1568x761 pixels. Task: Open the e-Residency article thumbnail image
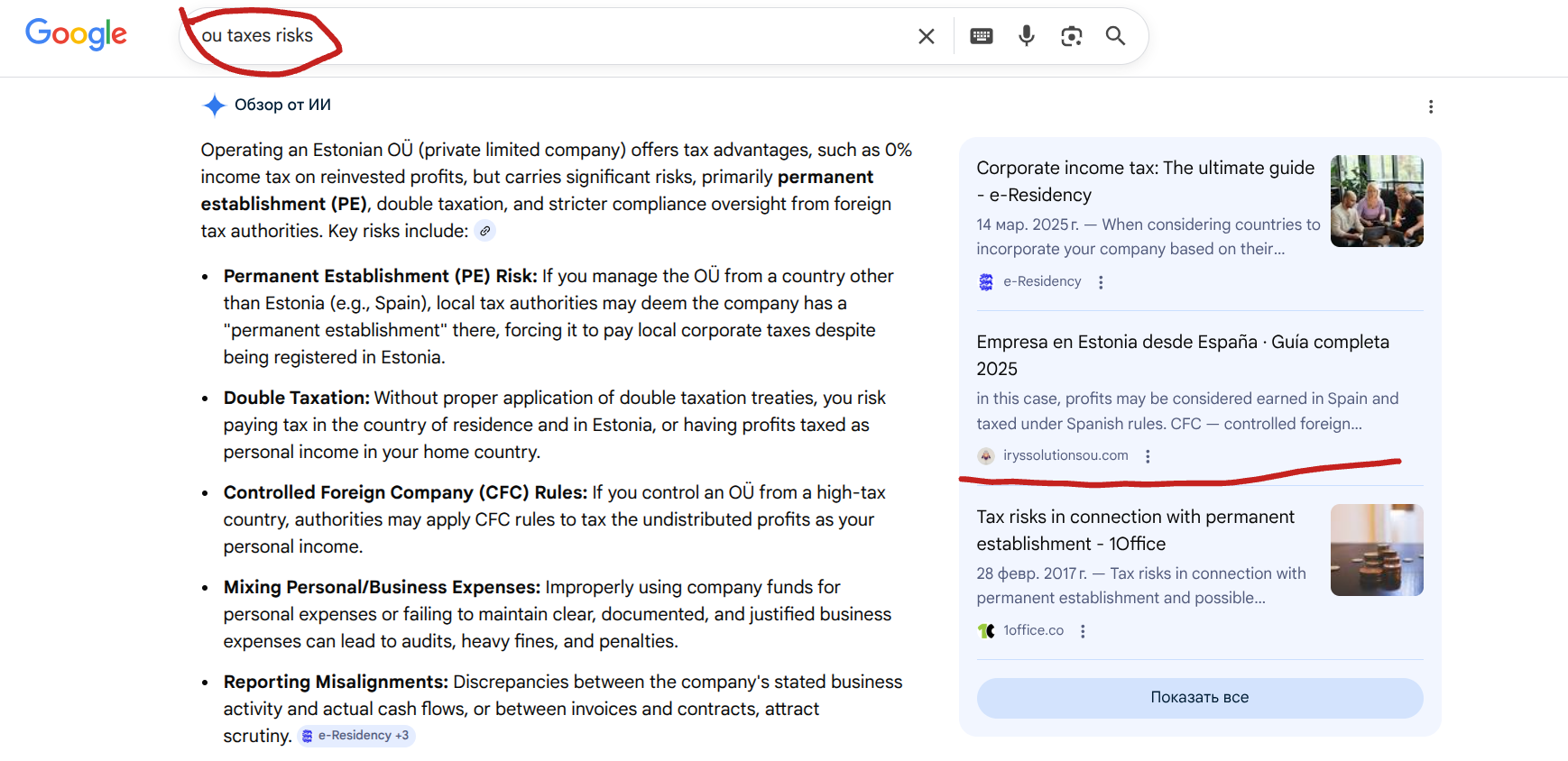click(x=1377, y=201)
